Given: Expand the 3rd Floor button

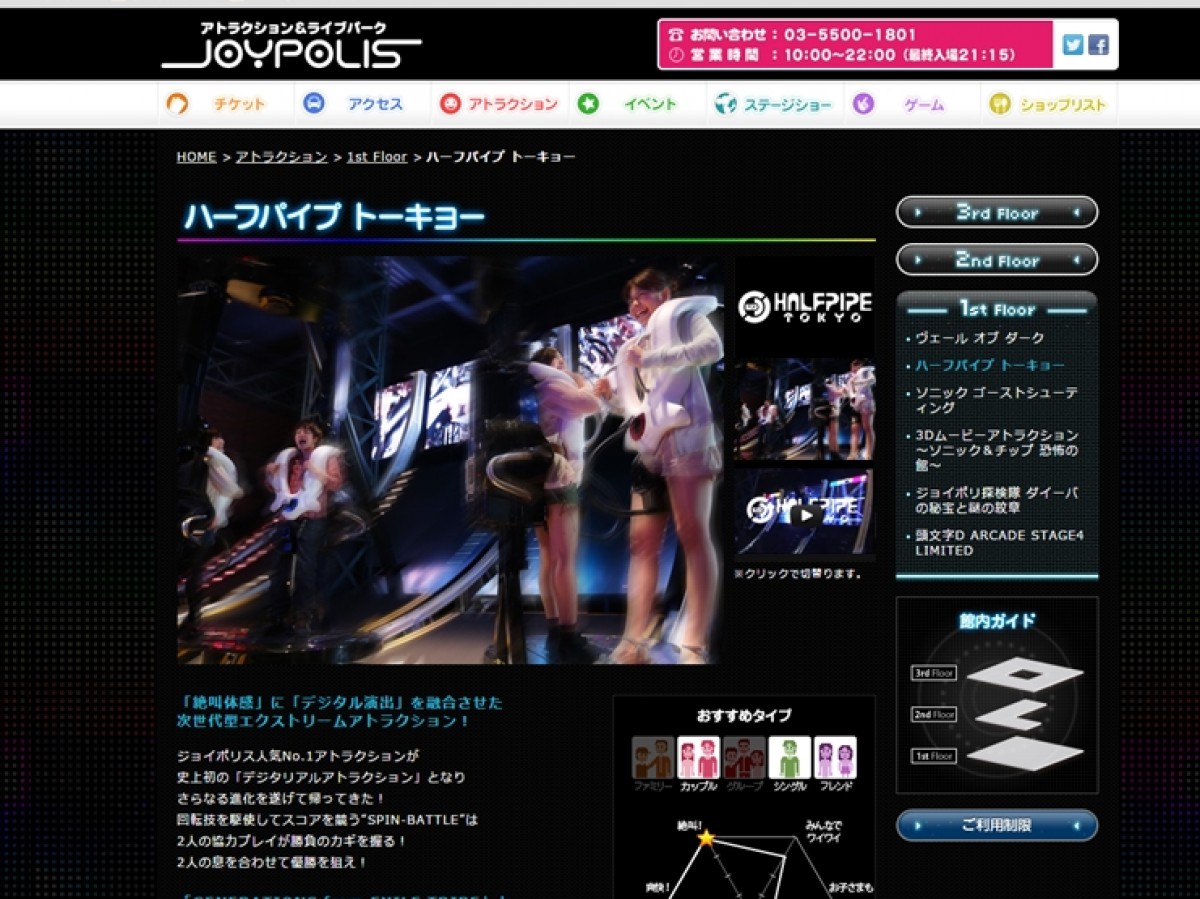Looking at the screenshot, I should [x=997, y=212].
